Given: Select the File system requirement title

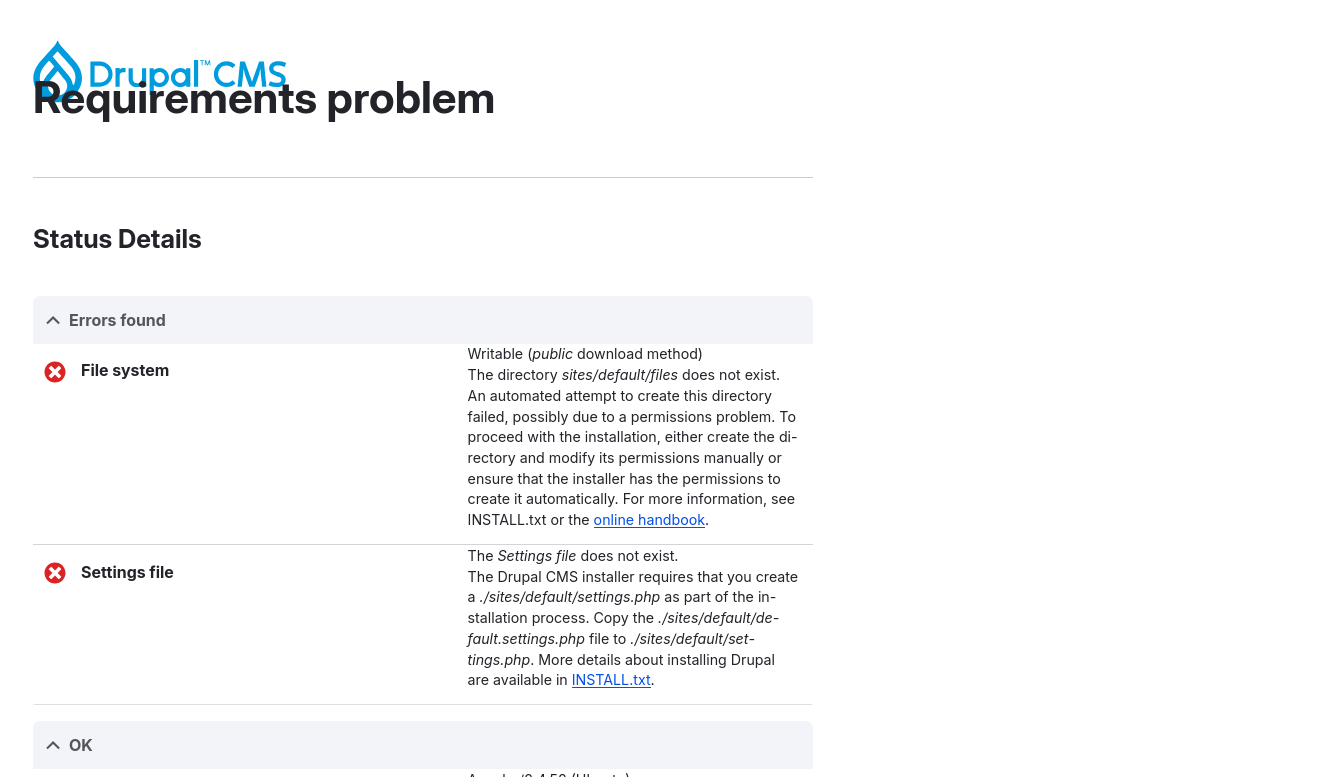Looking at the screenshot, I should pos(125,370).
